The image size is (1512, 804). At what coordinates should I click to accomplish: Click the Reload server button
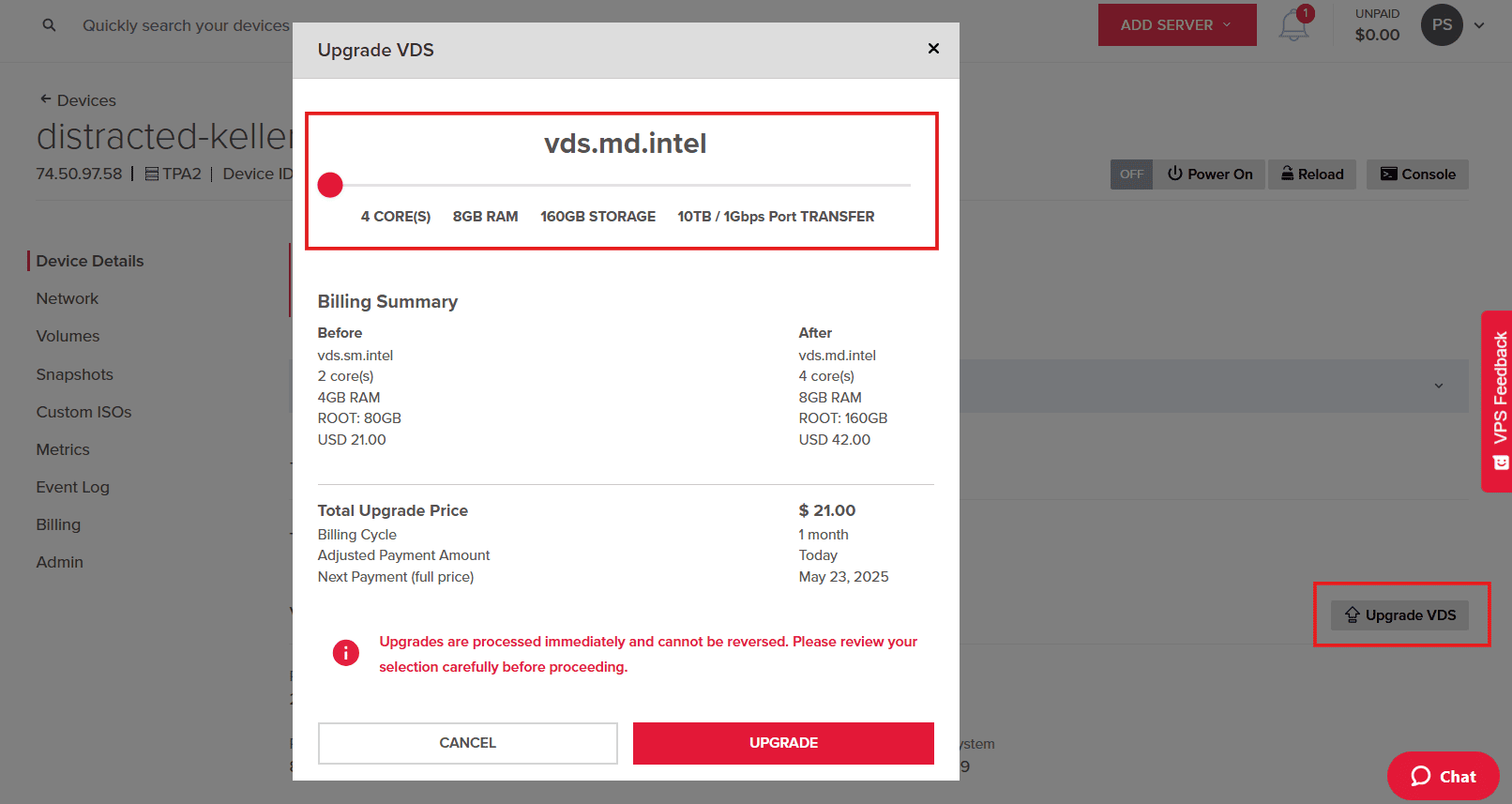tap(1312, 174)
